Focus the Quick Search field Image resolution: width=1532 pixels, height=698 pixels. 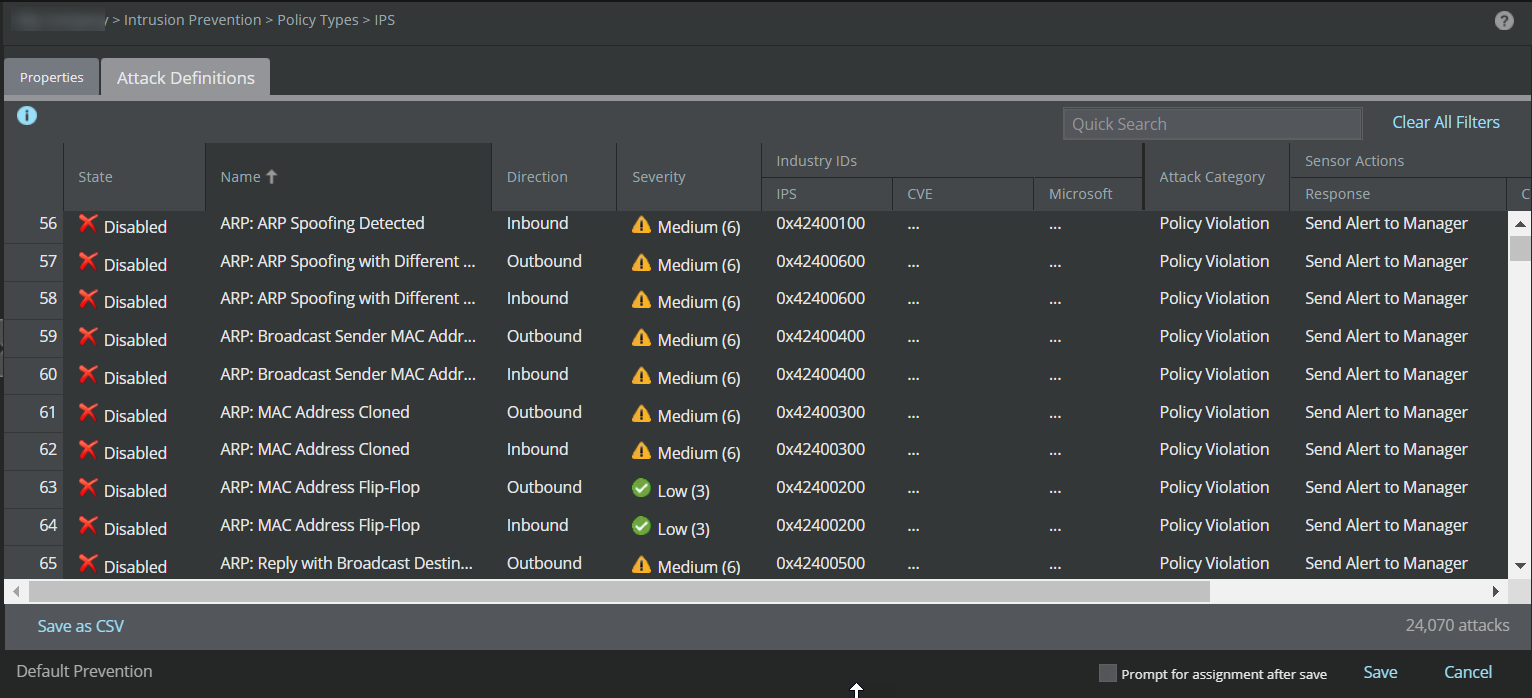click(x=1212, y=124)
